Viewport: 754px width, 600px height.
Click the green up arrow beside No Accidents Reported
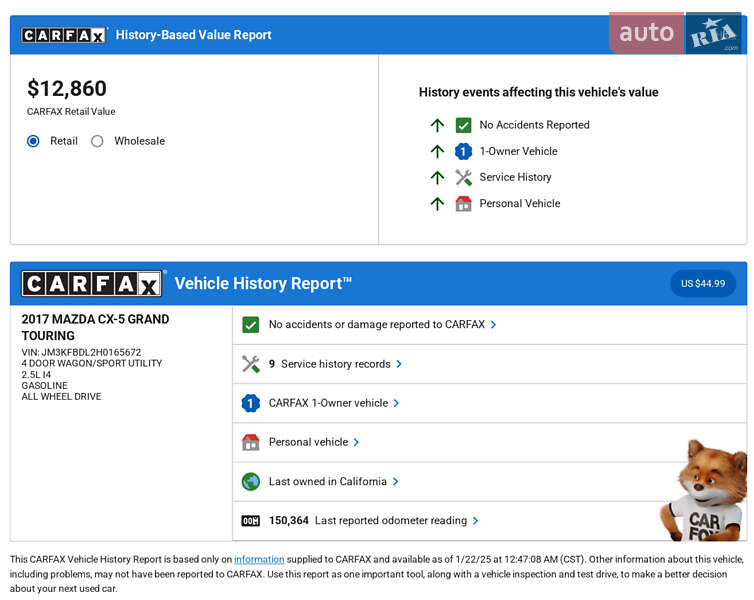click(437, 125)
